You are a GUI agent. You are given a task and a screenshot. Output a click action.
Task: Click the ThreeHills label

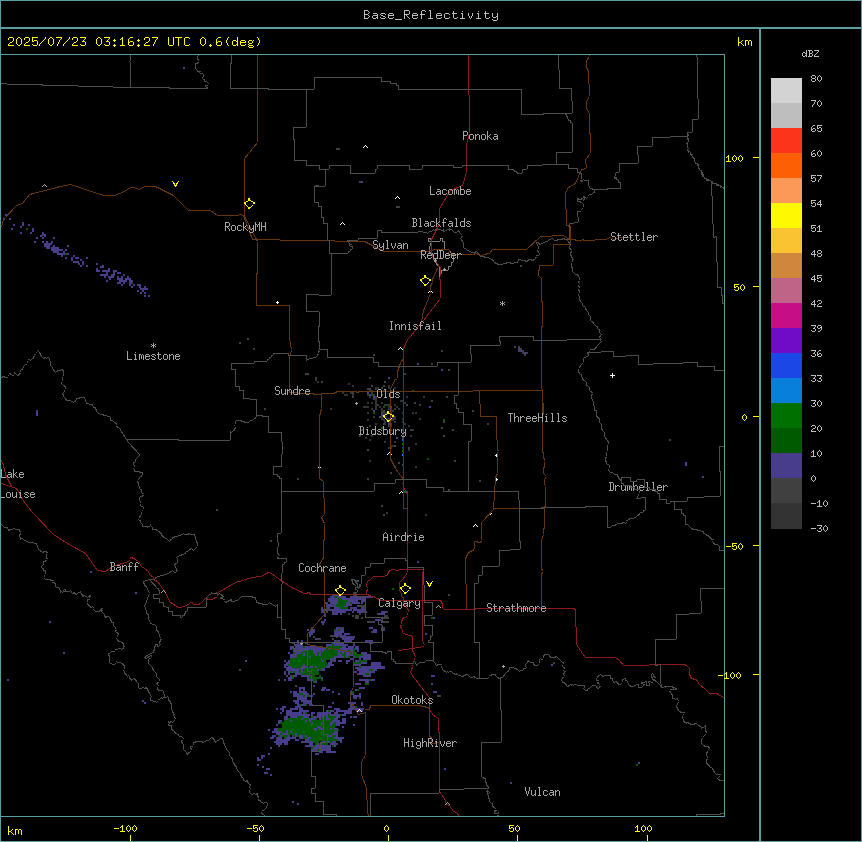pyautogui.click(x=537, y=418)
